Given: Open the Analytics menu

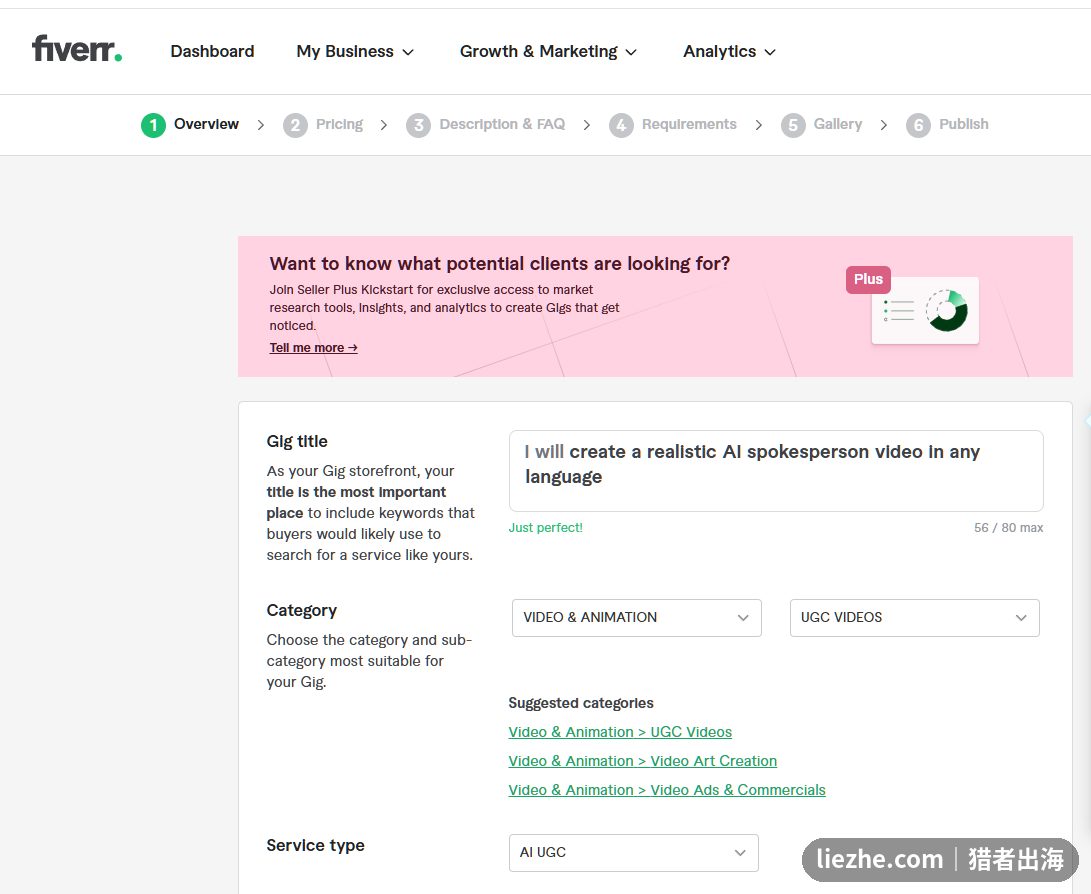Looking at the screenshot, I should (729, 51).
